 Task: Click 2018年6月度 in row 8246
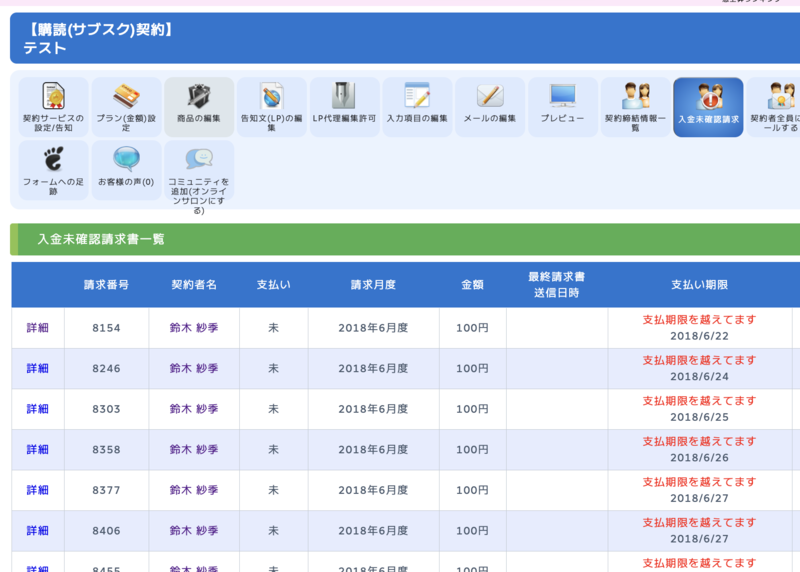pyautogui.click(x=373, y=368)
